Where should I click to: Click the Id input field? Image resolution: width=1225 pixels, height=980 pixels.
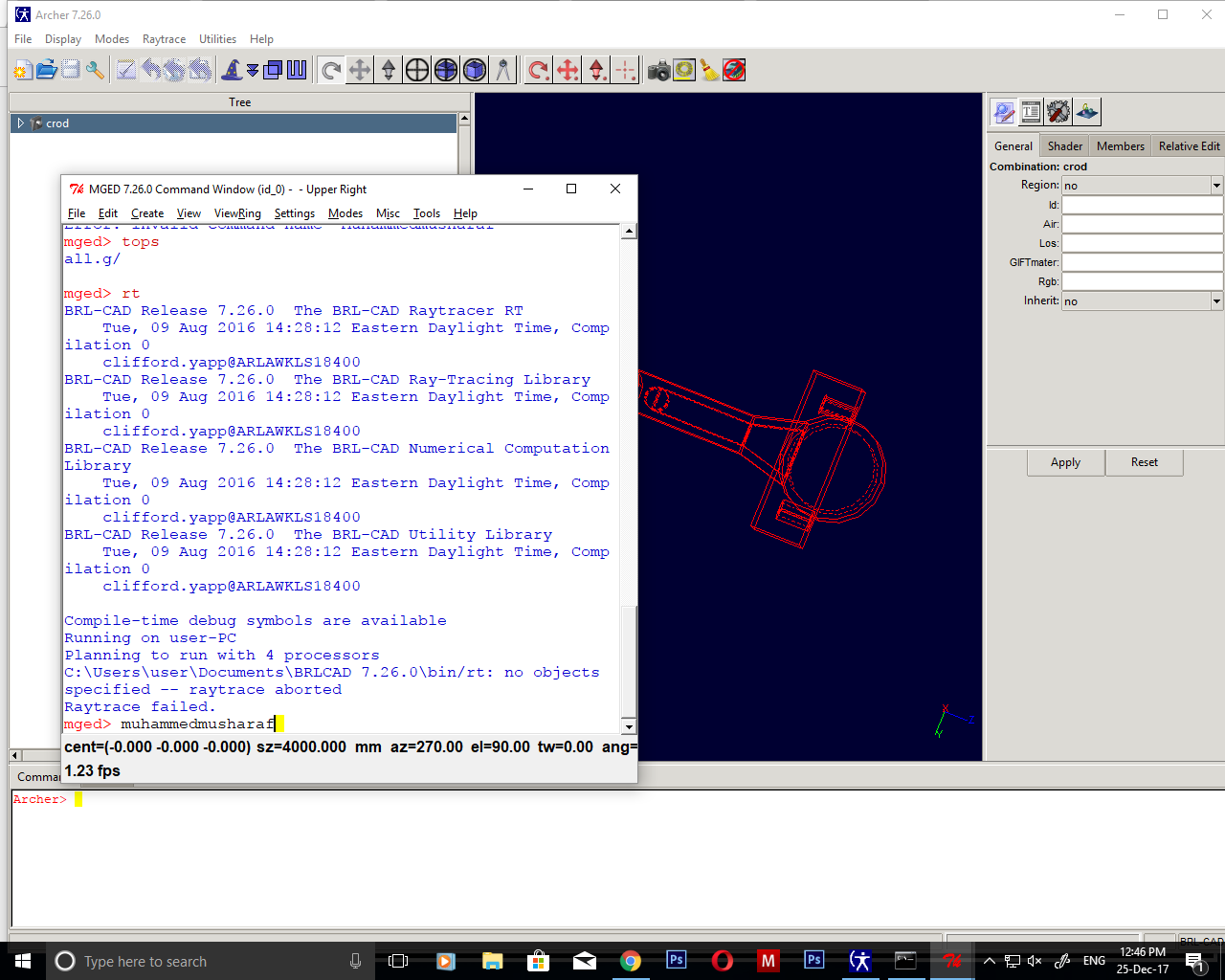pos(1143,205)
